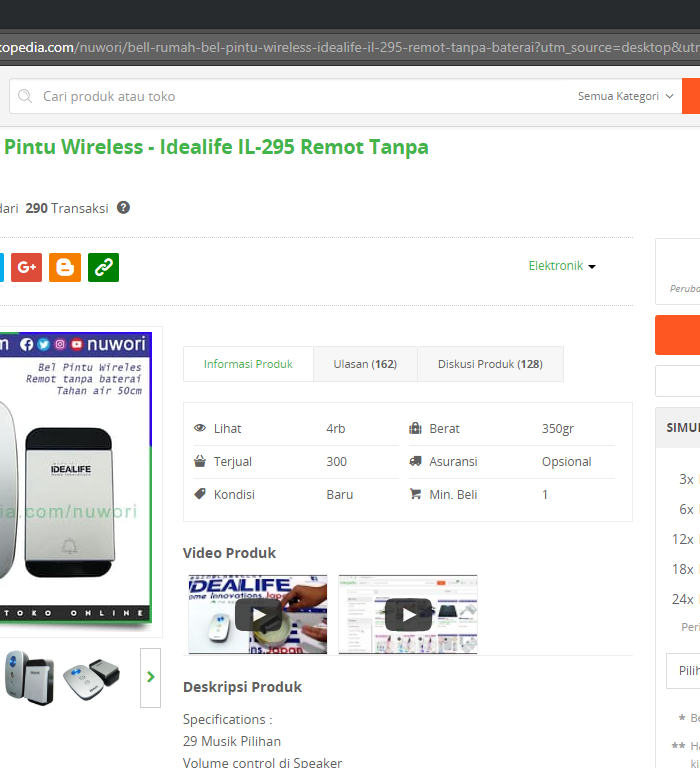
Task: Click the 'Volume control di Speaker' description line
Action: [x=263, y=762]
